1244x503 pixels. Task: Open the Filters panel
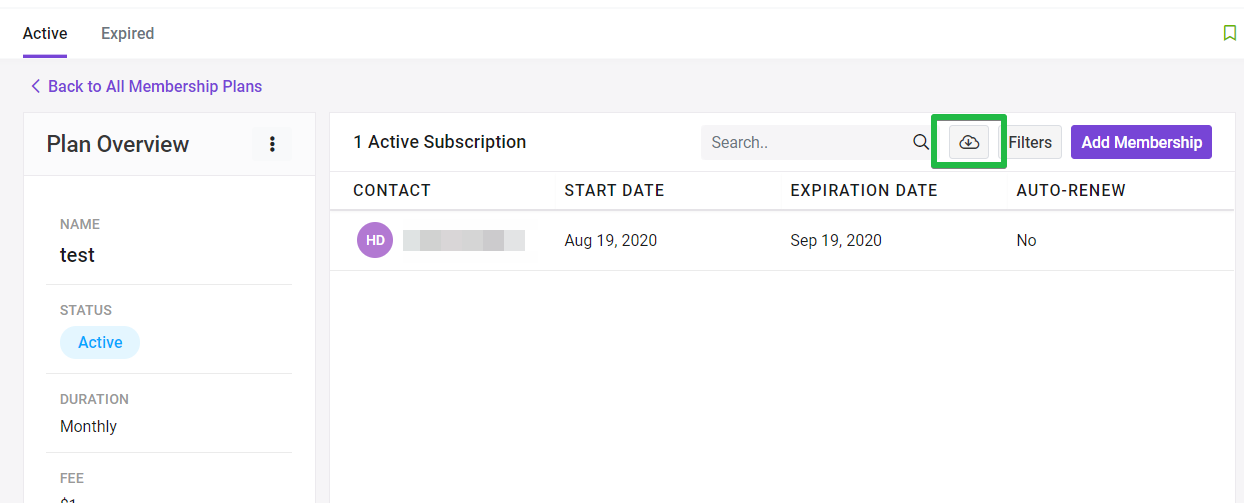[1030, 142]
